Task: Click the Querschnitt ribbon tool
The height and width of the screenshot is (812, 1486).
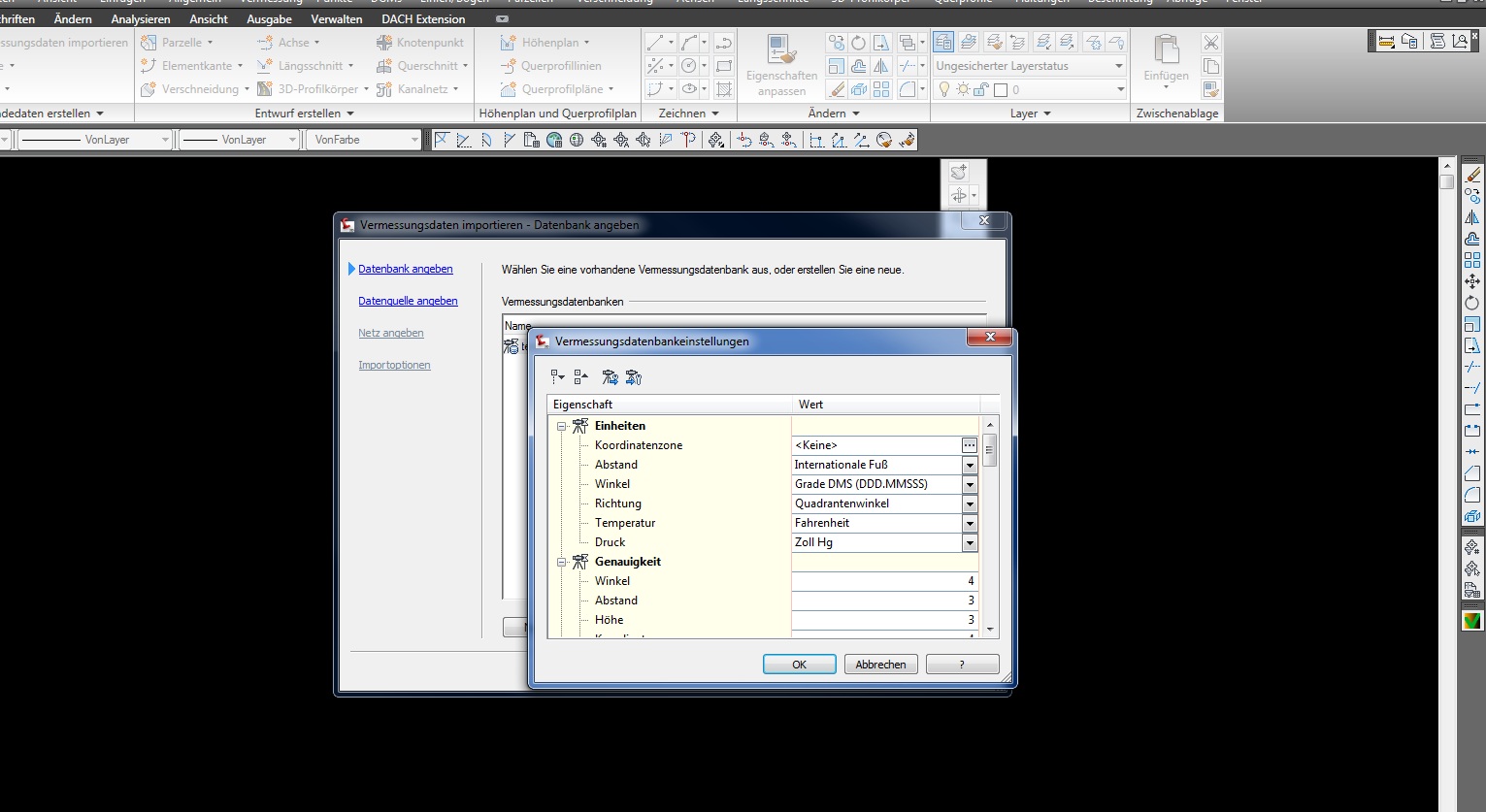Action: pyautogui.click(x=421, y=66)
